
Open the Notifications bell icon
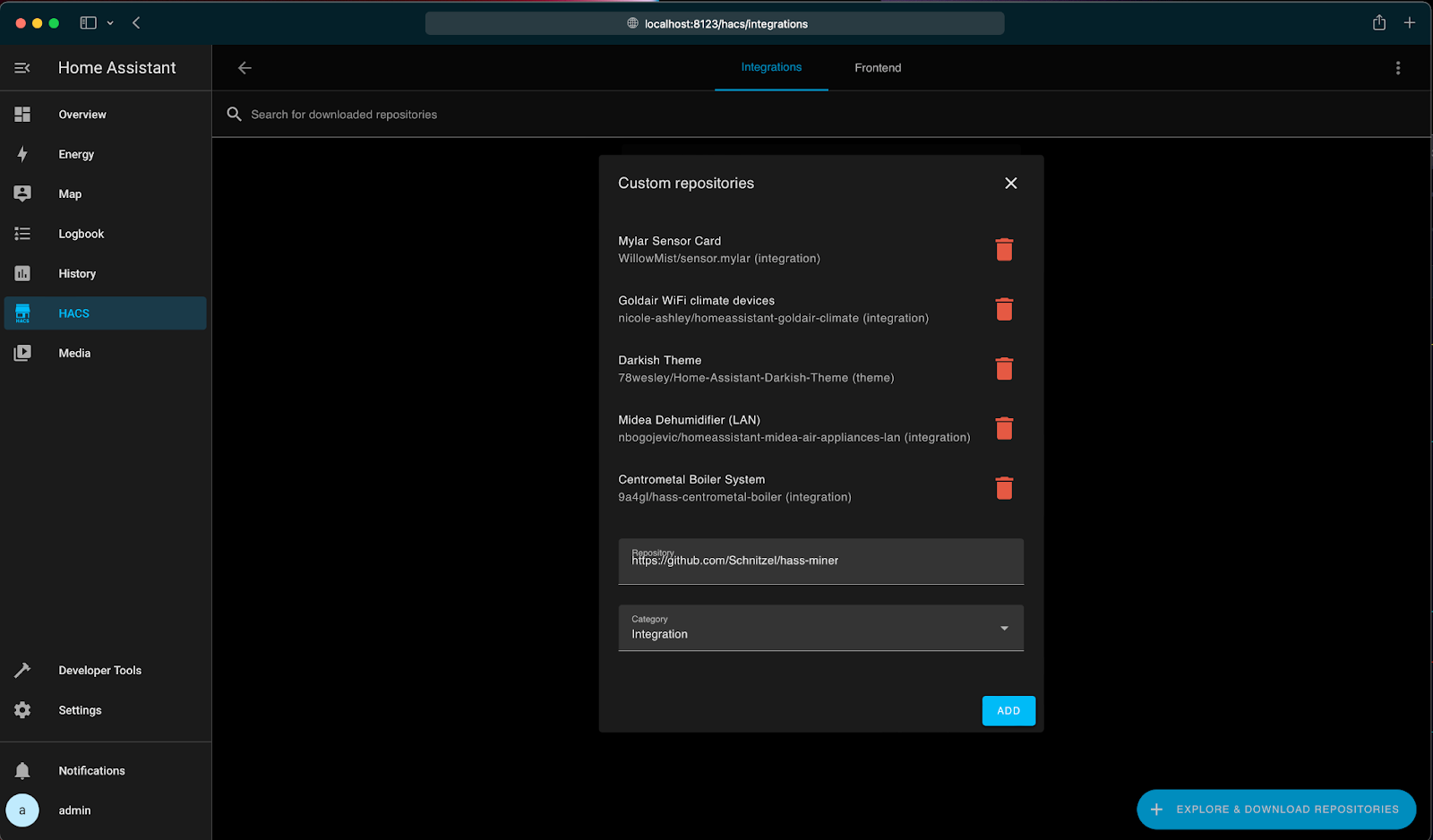click(22, 771)
